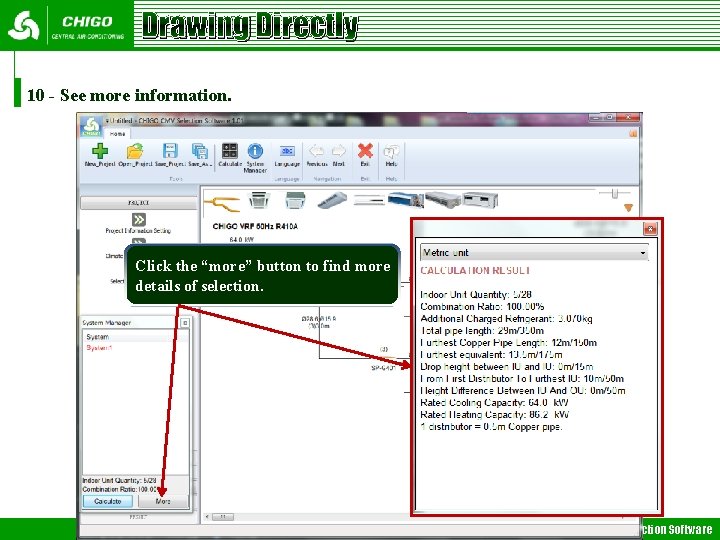This screenshot has width=720, height=540.
Task: Click the More button in System Manager
Action: click(x=163, y=501)
